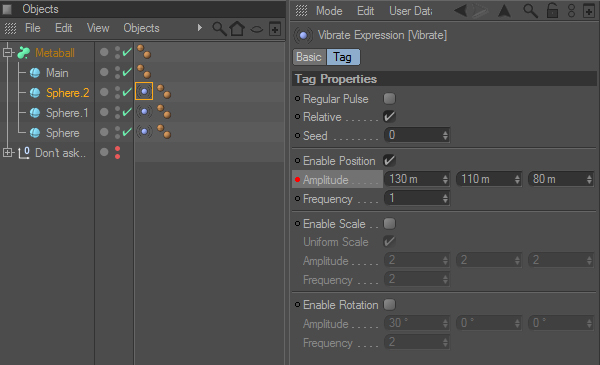
Task: Click position Amplitude 130 m stepper arrows
Action: pos(445,179)
